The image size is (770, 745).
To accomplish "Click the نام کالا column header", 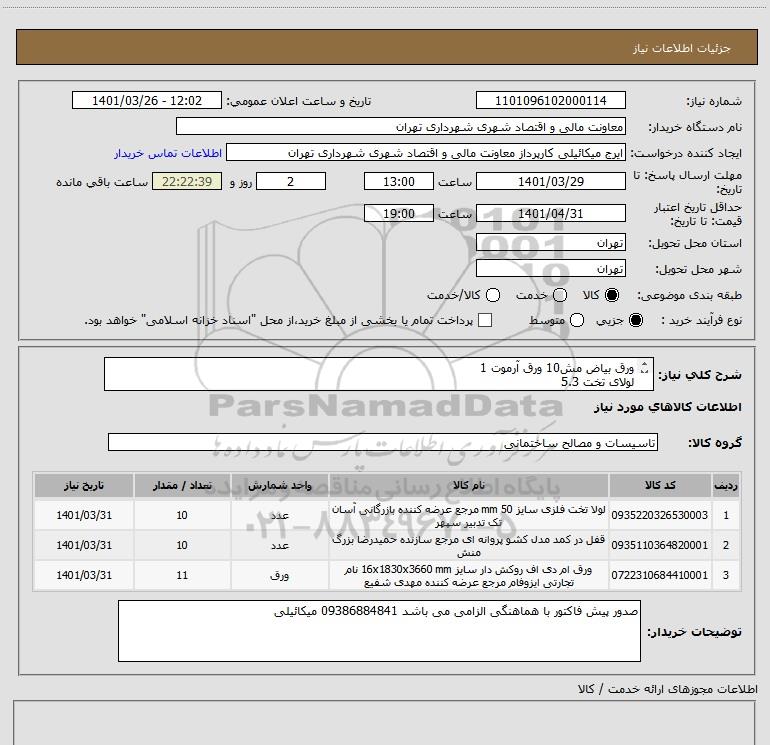I will coord(468,486).
